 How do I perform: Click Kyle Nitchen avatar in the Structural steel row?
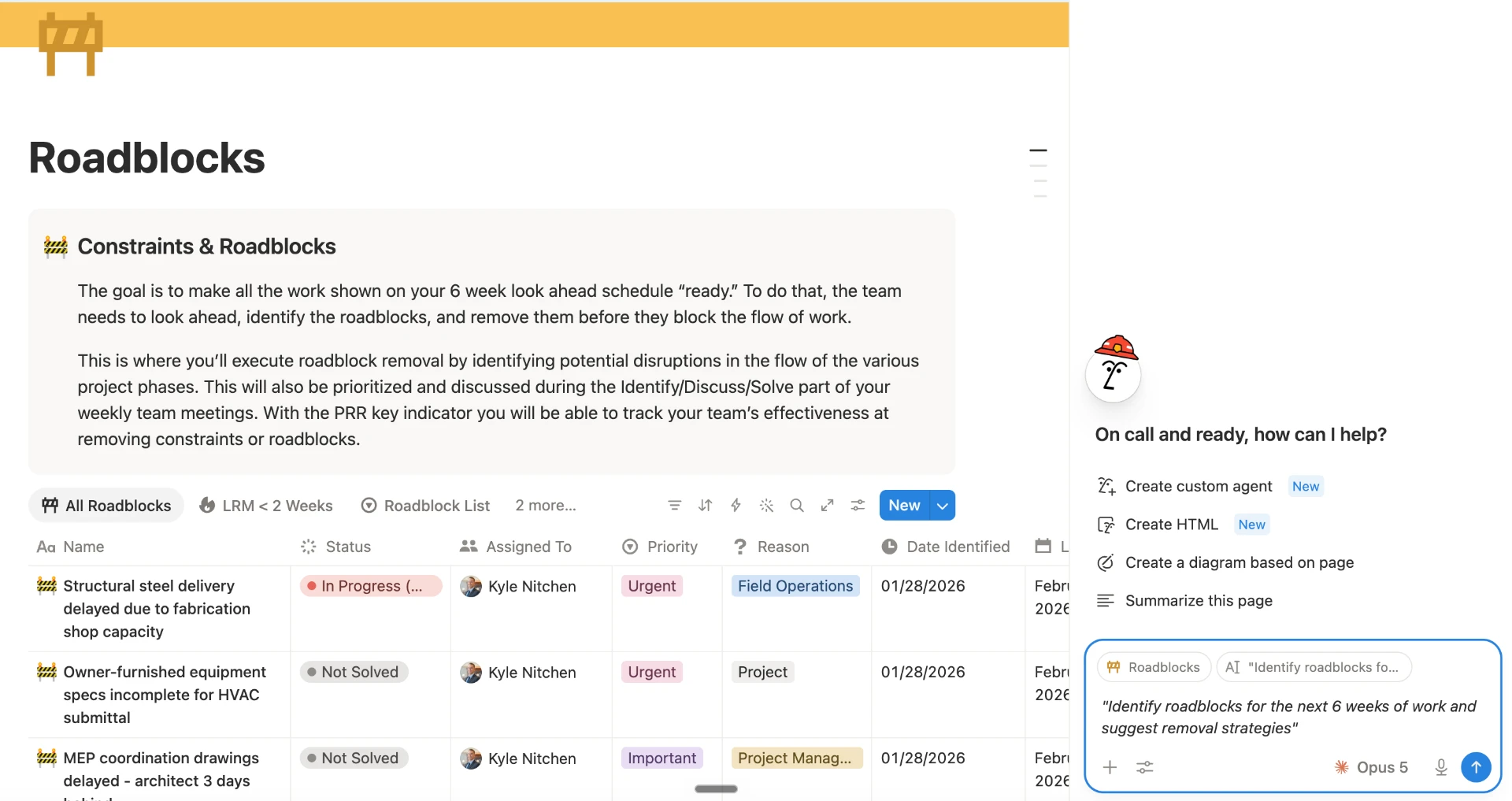[x=471, y=587]
